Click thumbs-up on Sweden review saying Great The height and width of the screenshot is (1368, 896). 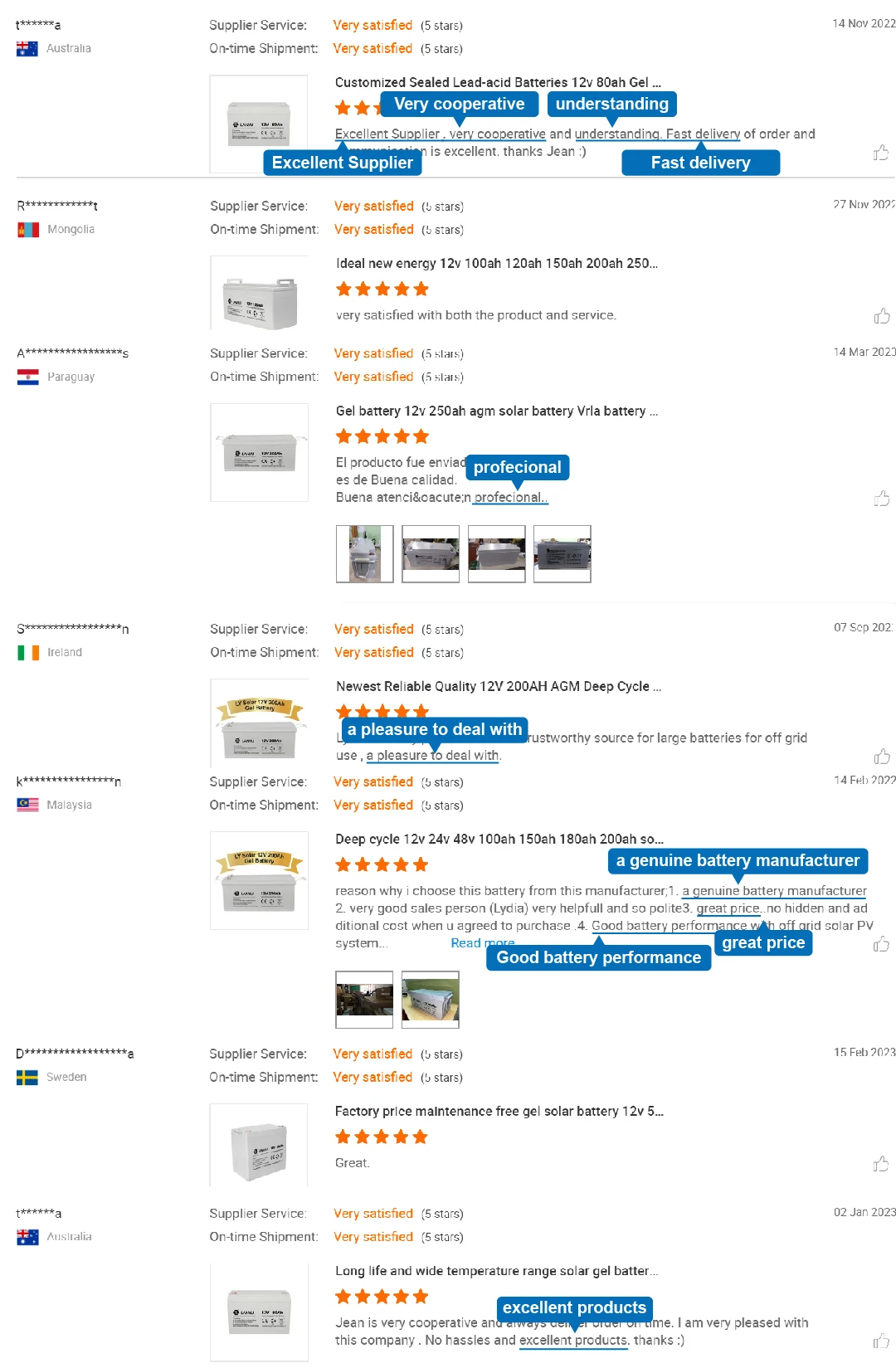pos(881,1165)
